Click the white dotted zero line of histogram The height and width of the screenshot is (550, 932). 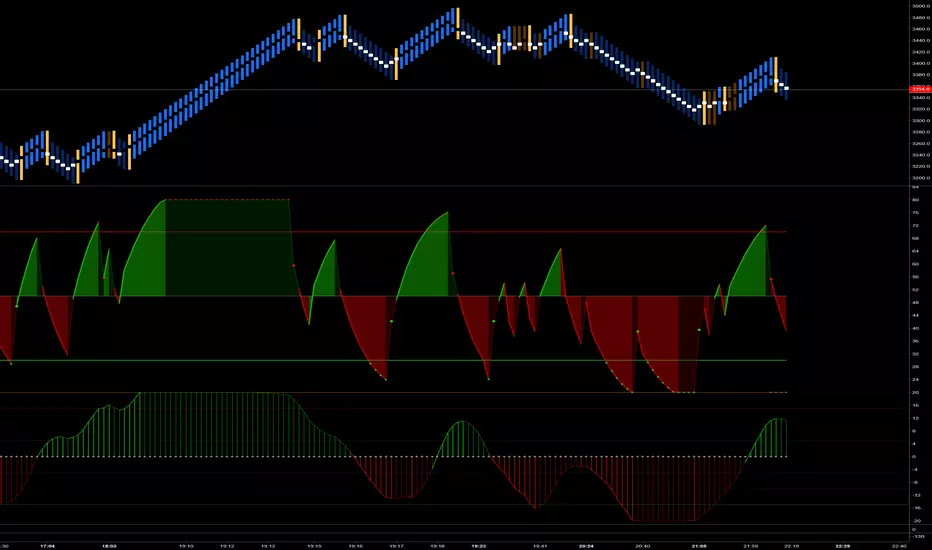pos(393,457)
